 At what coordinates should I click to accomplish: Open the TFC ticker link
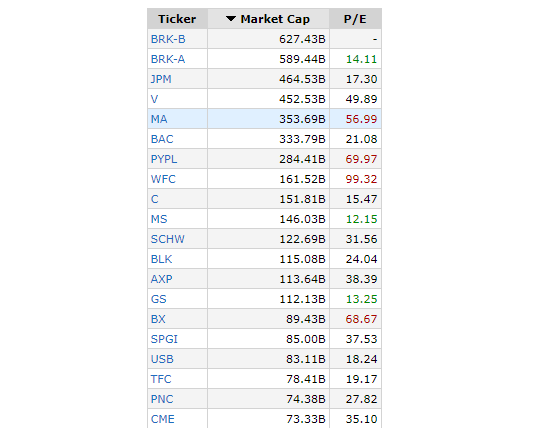(161, 379)
